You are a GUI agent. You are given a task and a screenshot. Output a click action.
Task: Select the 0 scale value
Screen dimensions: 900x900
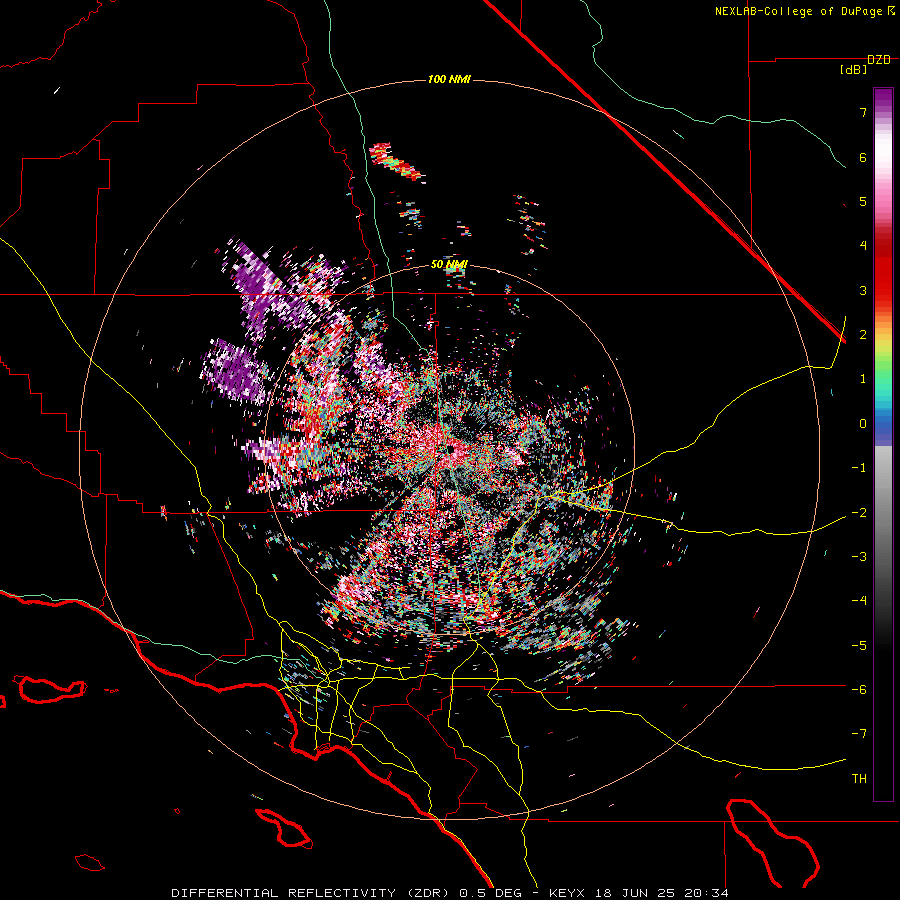[x=863, y=424]
